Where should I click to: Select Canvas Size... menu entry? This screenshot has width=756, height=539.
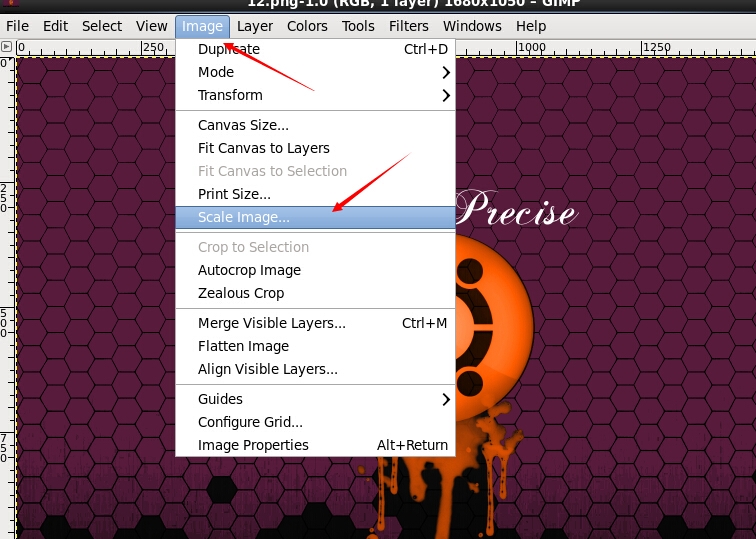(x=315, y=125)
